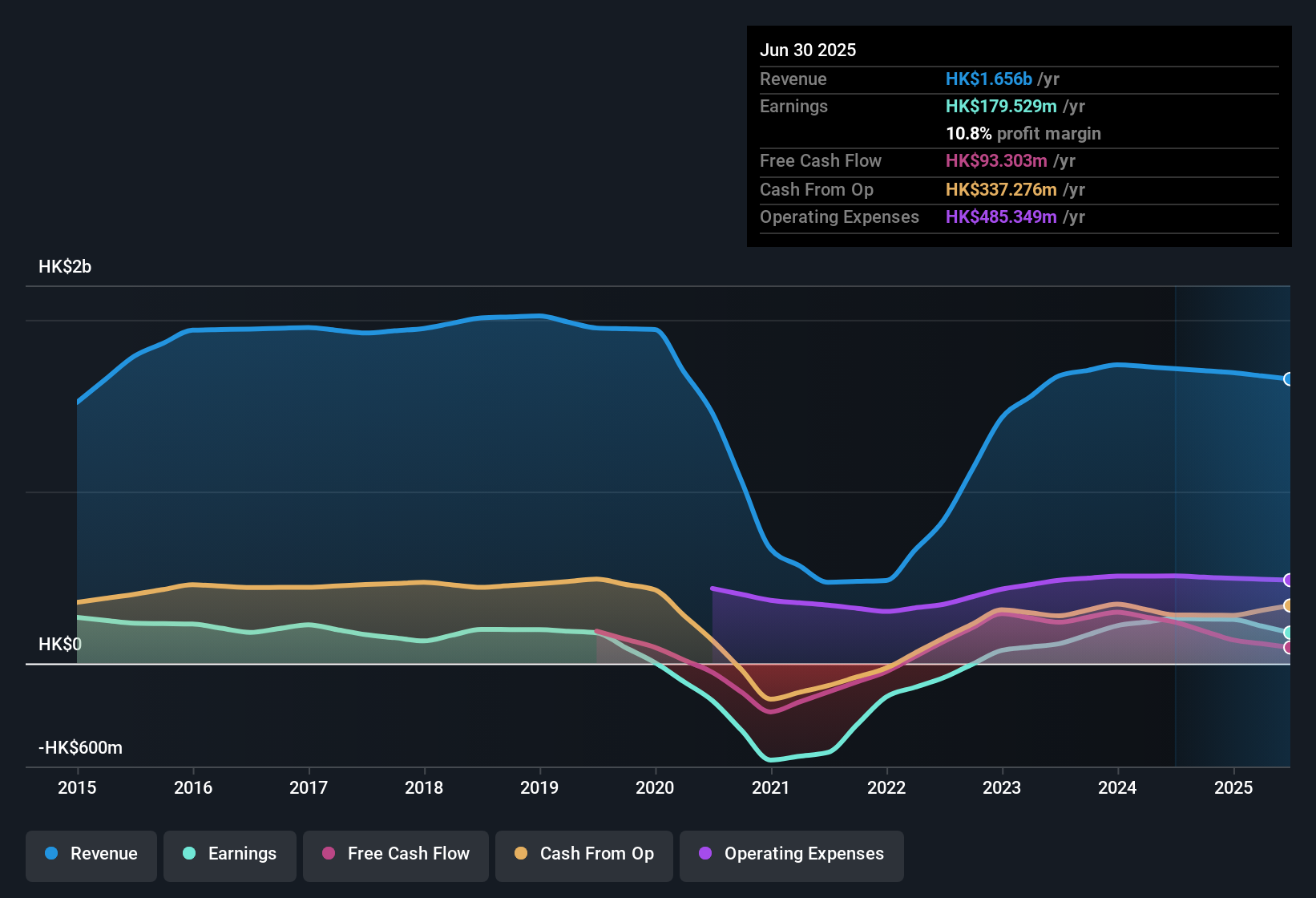The width and height of the screenshot is (1316, 898).
Task: Select the Revenue endpoint marker on chart
Action: click(1289, 379)
